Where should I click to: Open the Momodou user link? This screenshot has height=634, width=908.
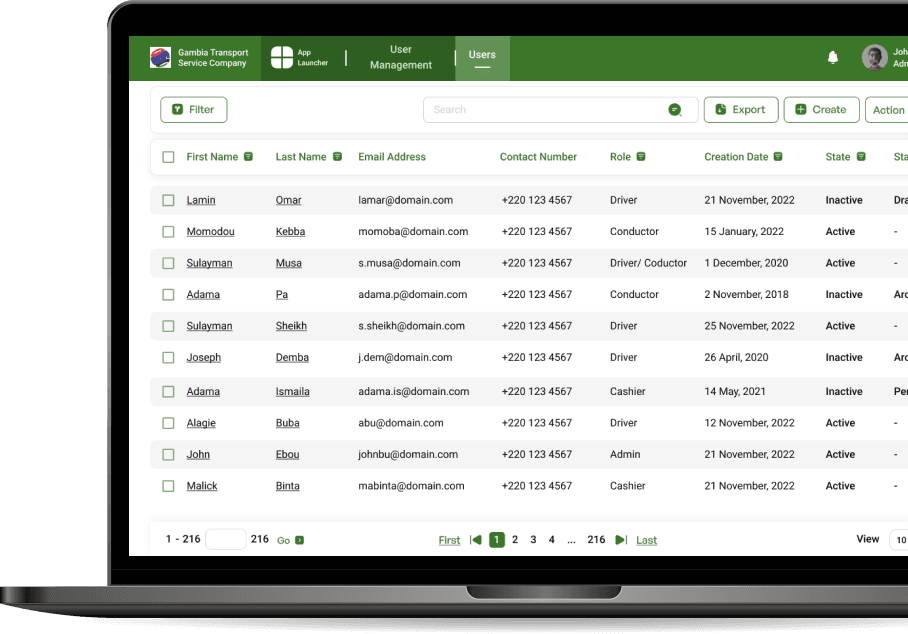tap(210, 232)
